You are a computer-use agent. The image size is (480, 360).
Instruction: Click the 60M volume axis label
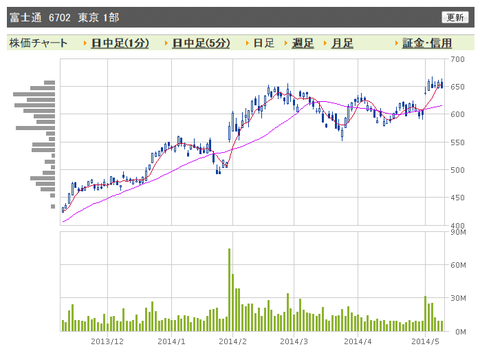click(x=458, y=265)
